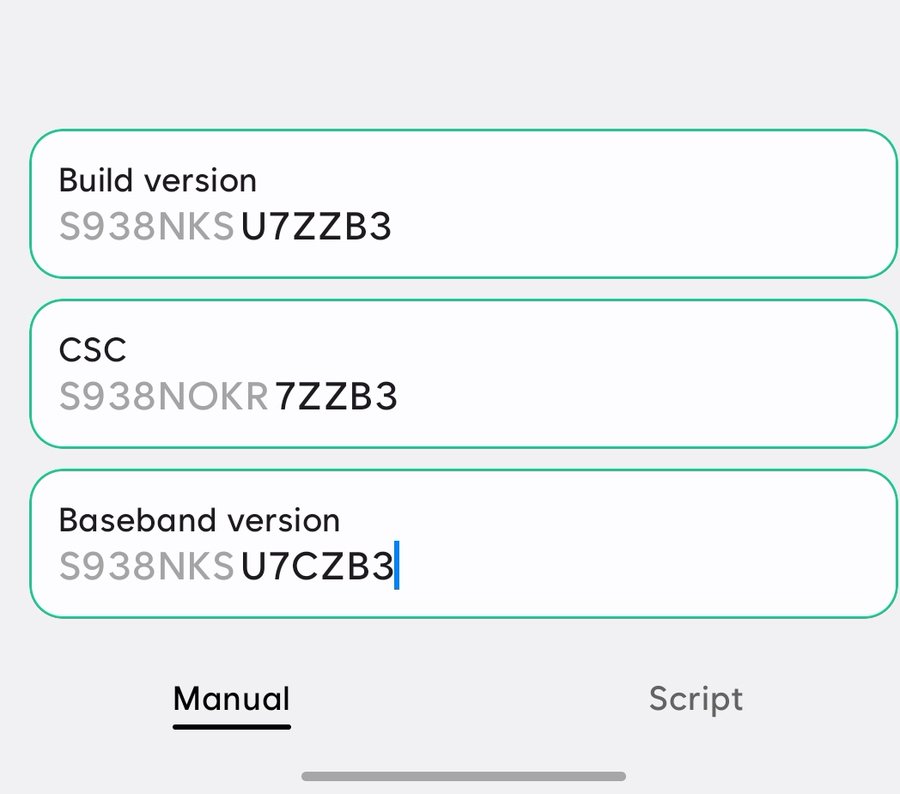
Task: Switch to the Script tab
Action: pos(695,698)
